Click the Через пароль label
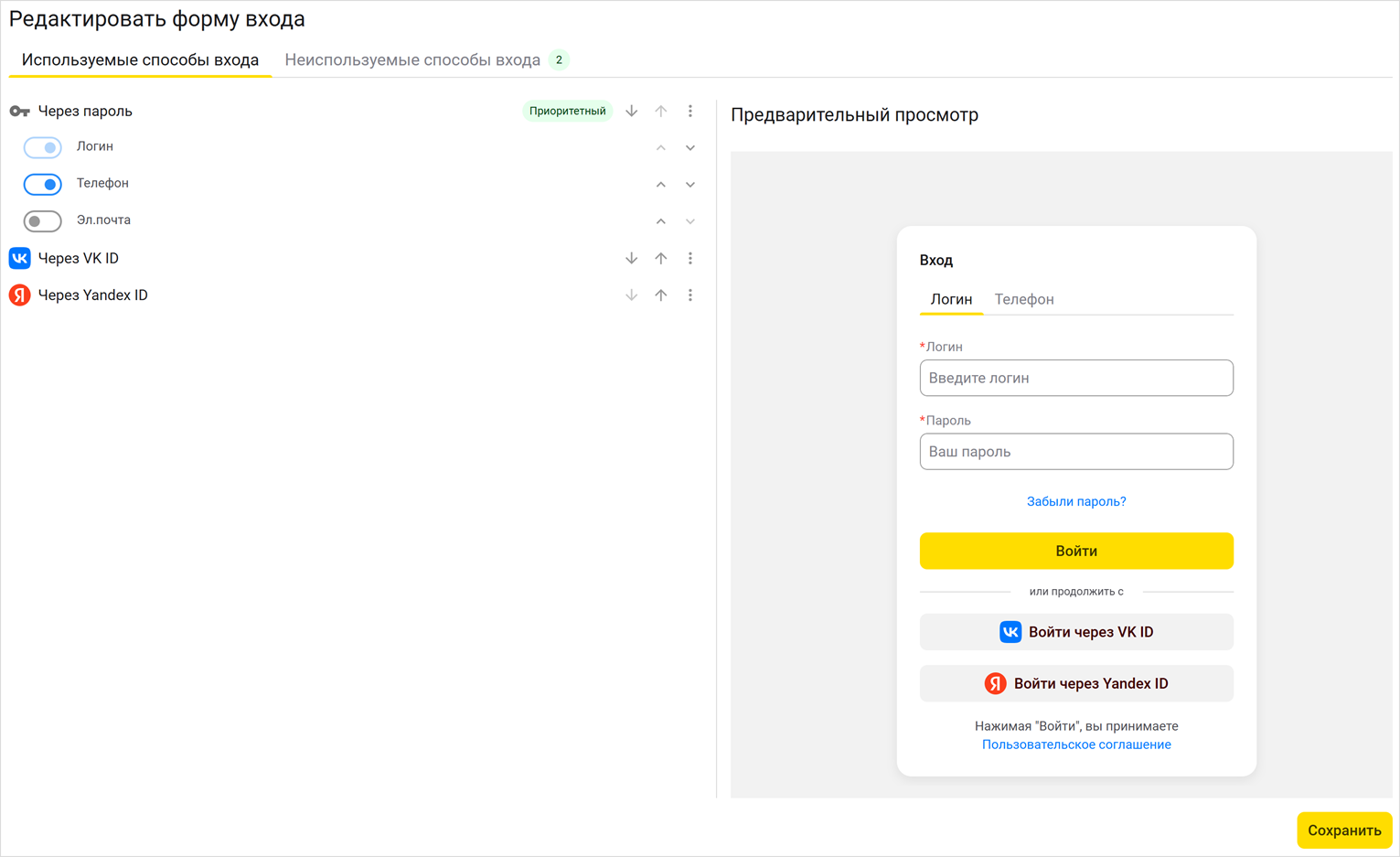Viewport: 1400px width, 857px height. point(85,111)
